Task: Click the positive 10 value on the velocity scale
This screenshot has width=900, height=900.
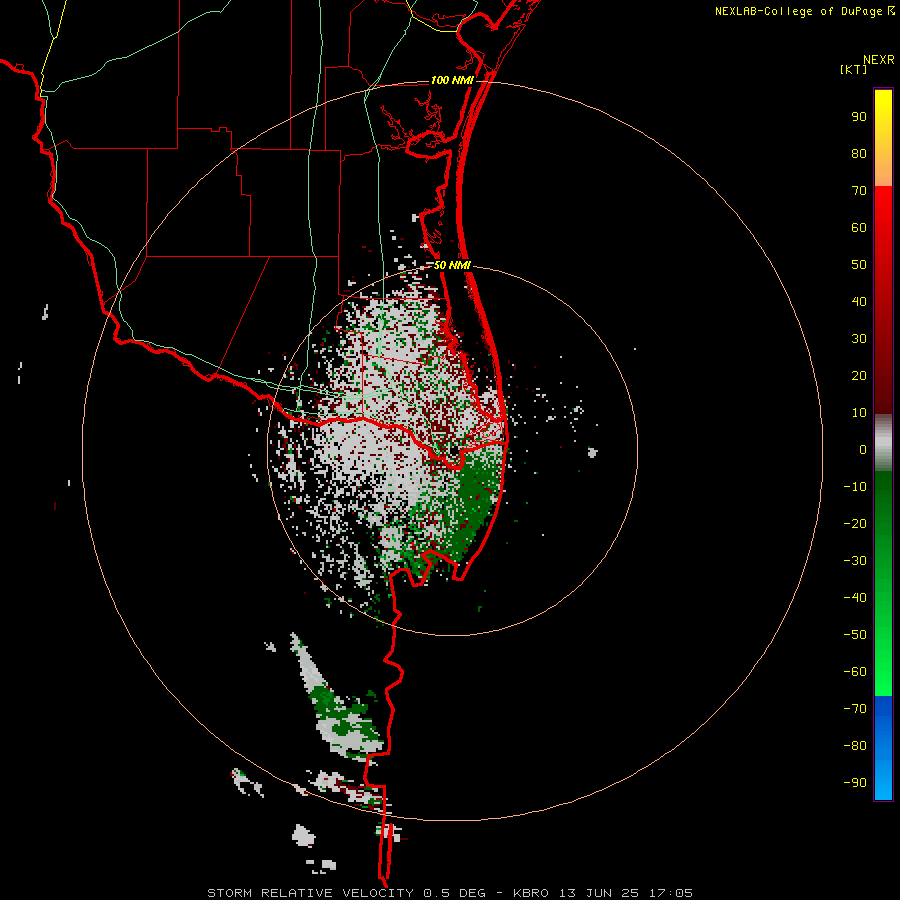Action: click(859, 413)
